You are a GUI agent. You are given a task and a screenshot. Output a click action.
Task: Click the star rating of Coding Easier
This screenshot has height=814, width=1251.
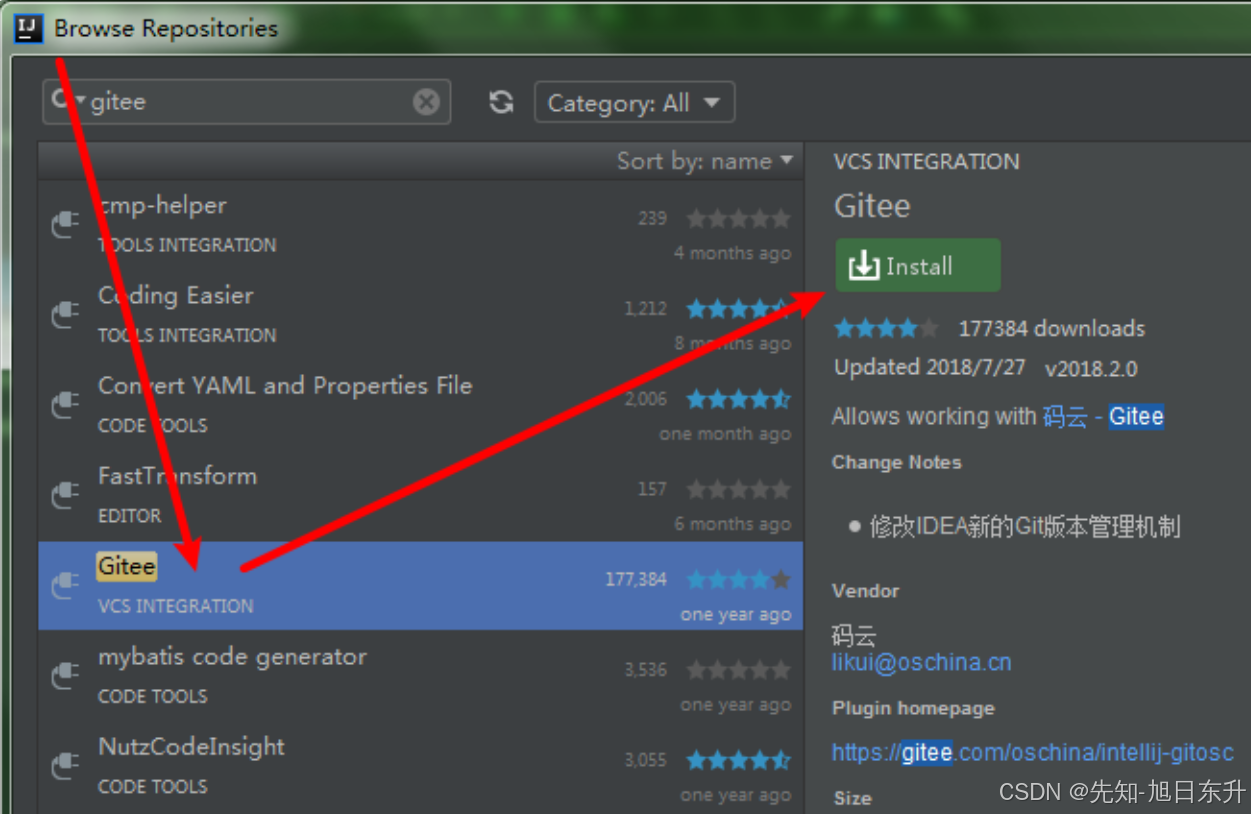point(738,309)
